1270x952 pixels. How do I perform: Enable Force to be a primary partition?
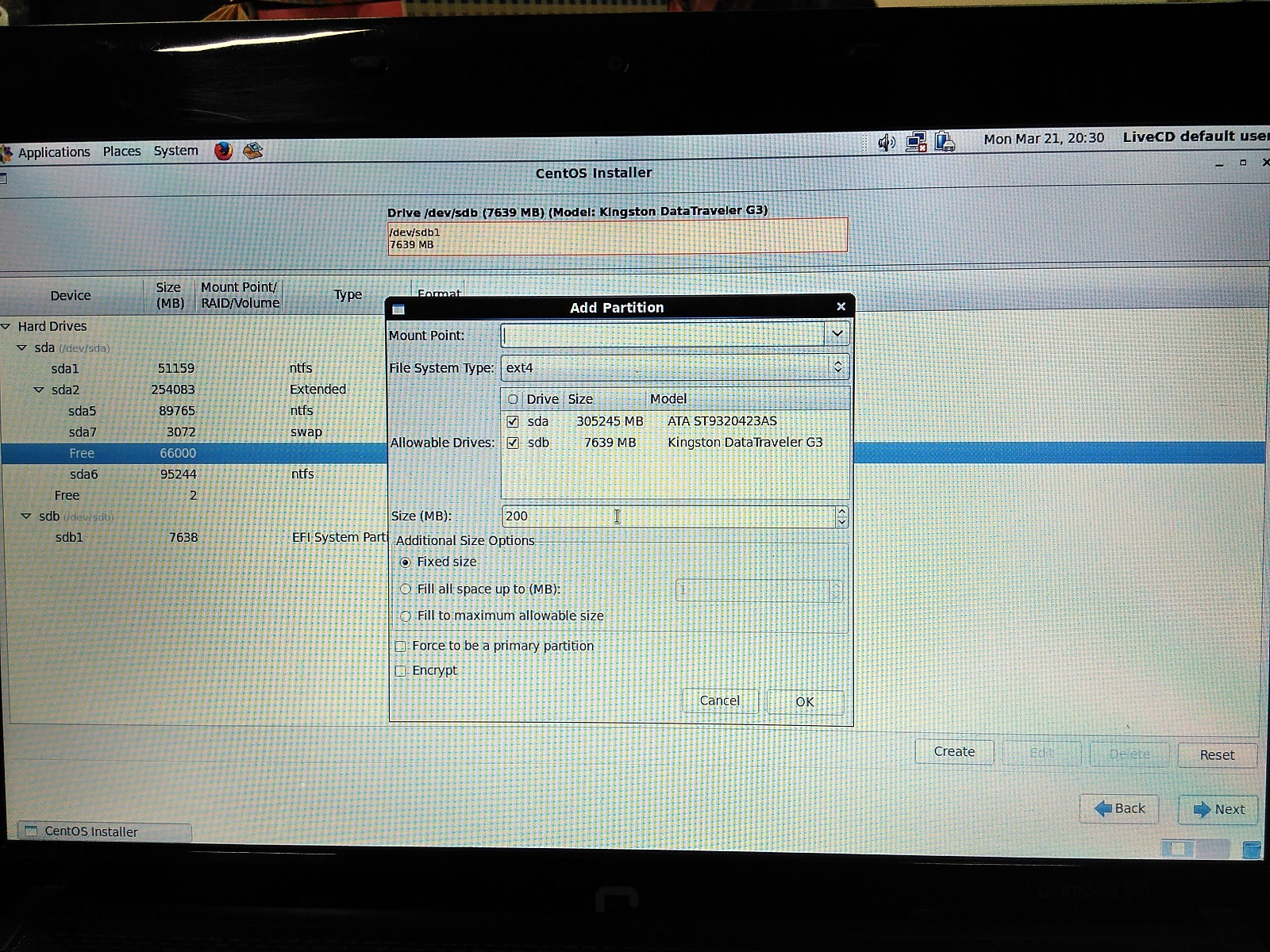coord(401,646)
